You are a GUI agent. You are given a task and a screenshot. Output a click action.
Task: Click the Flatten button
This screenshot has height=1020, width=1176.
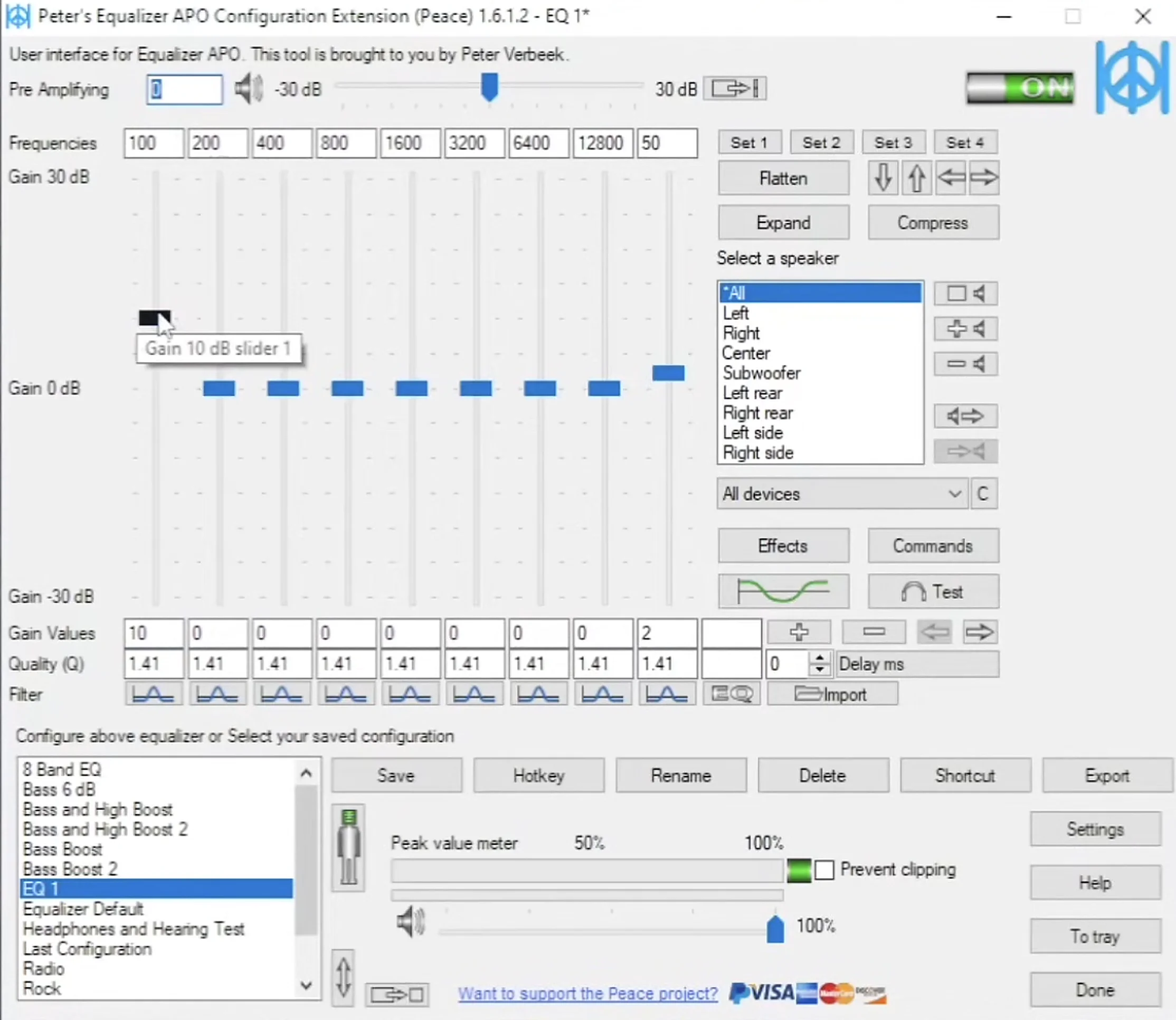tap(783, 178)
